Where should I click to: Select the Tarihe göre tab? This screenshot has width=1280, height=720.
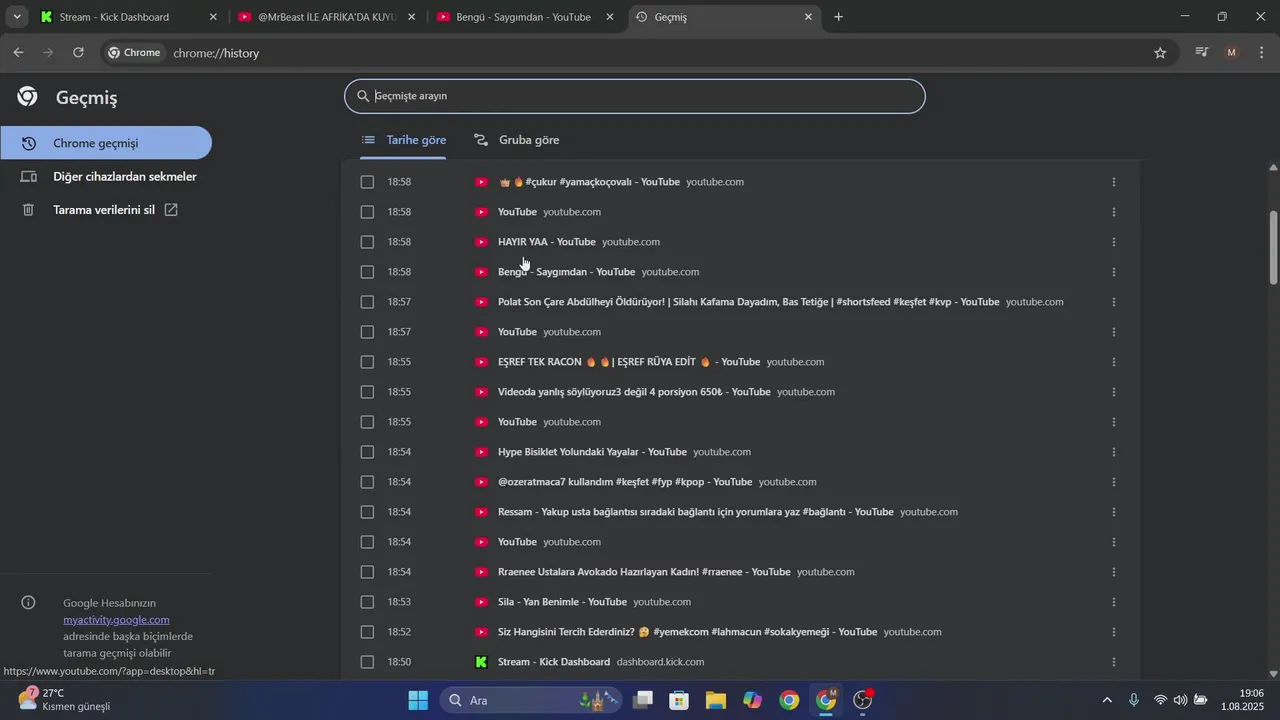click(x=404, y=140)
